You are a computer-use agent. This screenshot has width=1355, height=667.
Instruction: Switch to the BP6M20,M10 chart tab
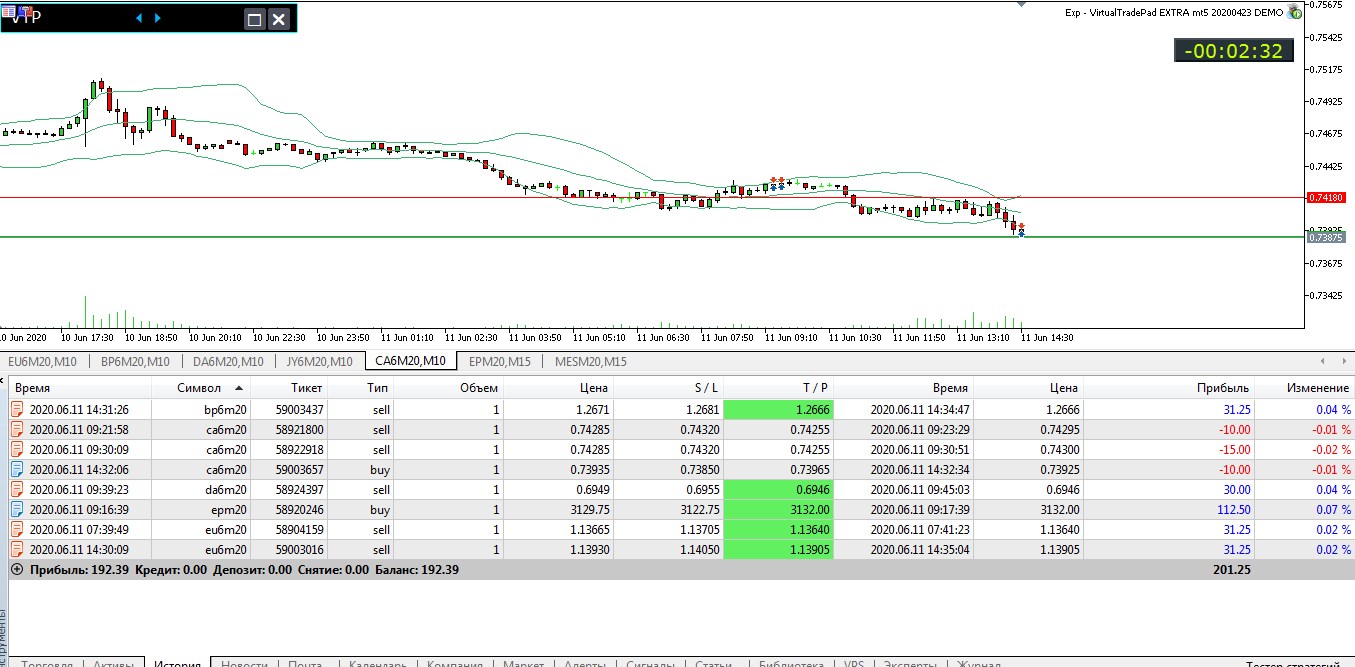(135, 362)
